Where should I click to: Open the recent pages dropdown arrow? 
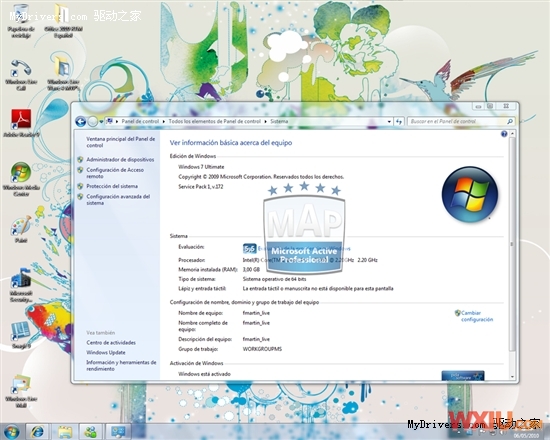pyautogui.click(x=101, y=122)
